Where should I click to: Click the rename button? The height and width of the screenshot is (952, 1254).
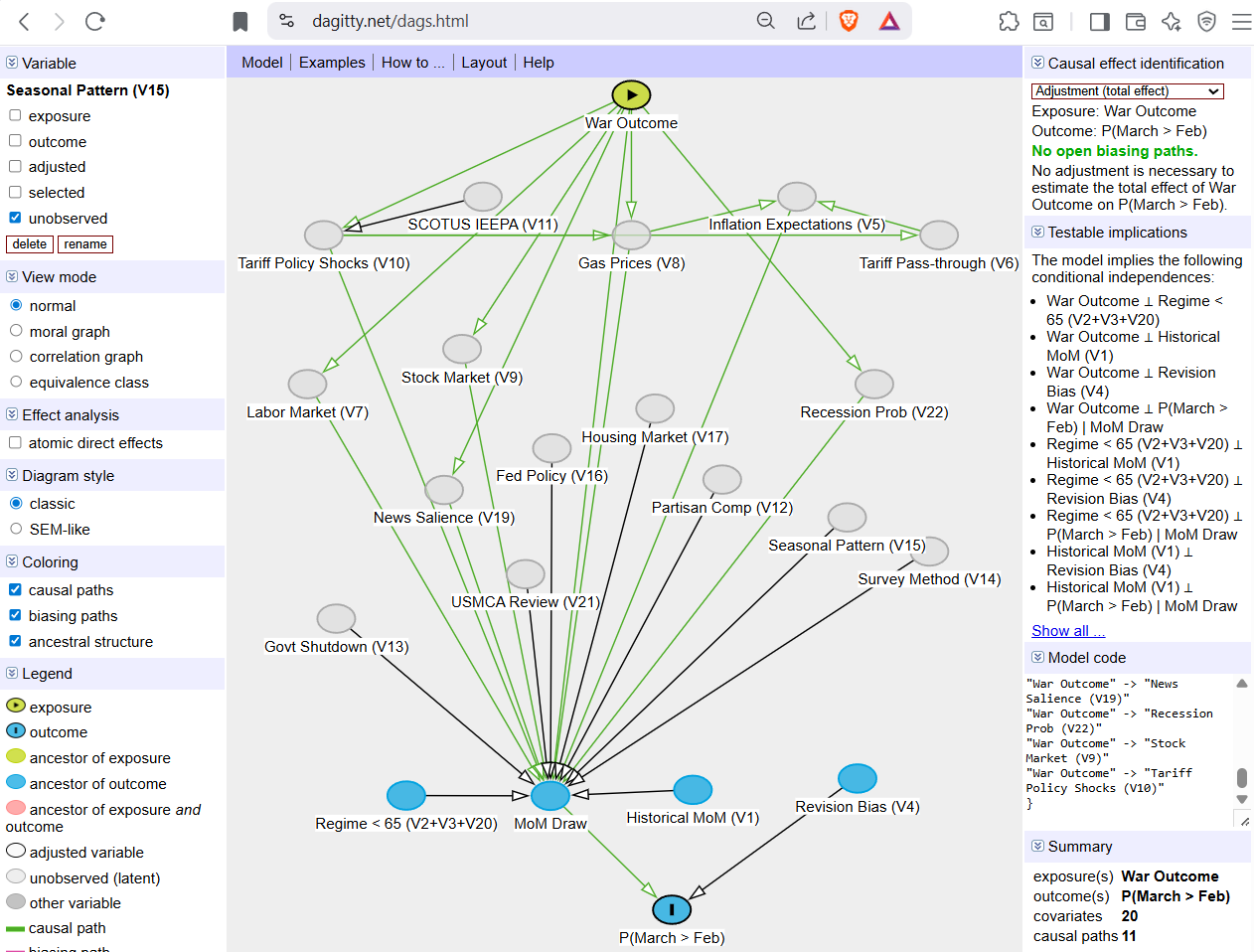point(85,244)
